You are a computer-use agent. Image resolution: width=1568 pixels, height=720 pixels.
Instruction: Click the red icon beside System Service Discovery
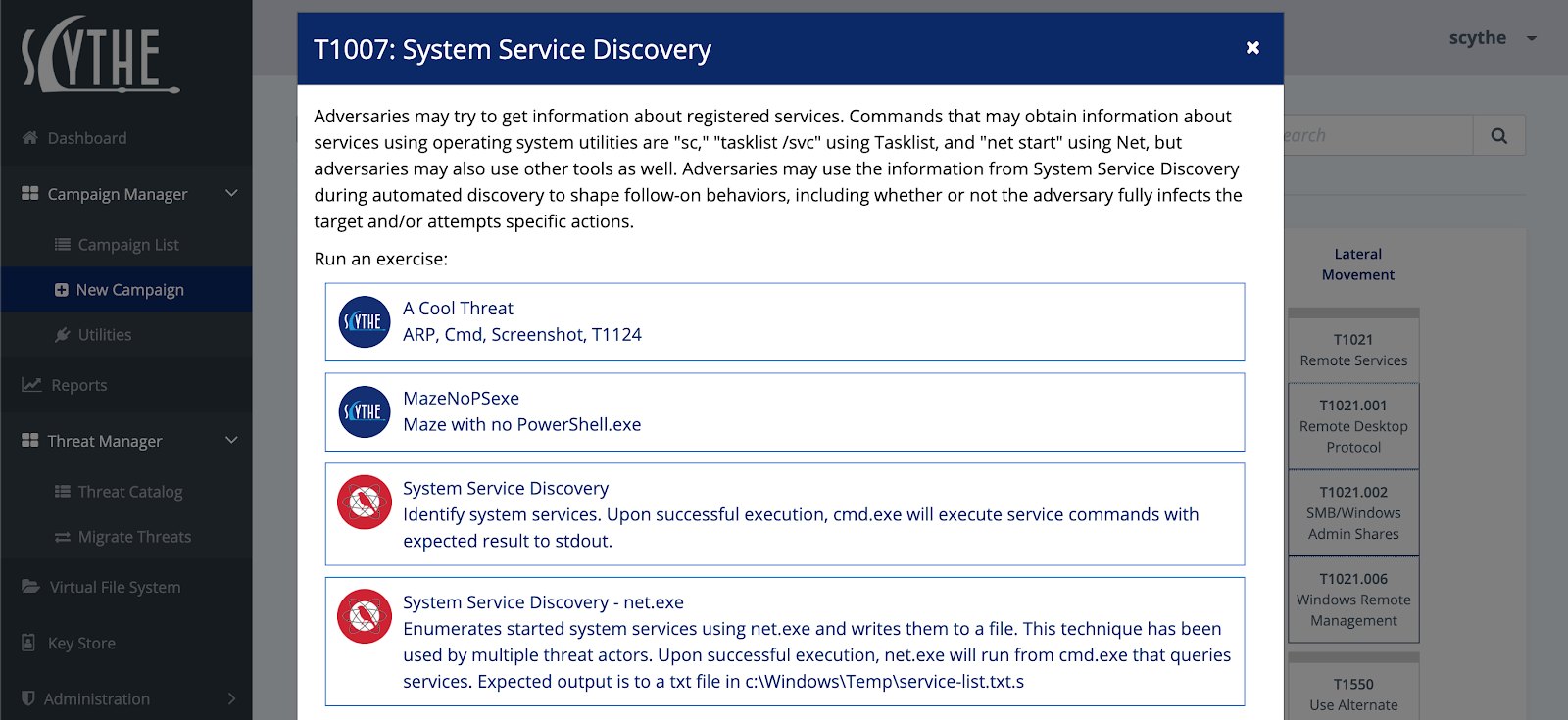click(365, 503)
